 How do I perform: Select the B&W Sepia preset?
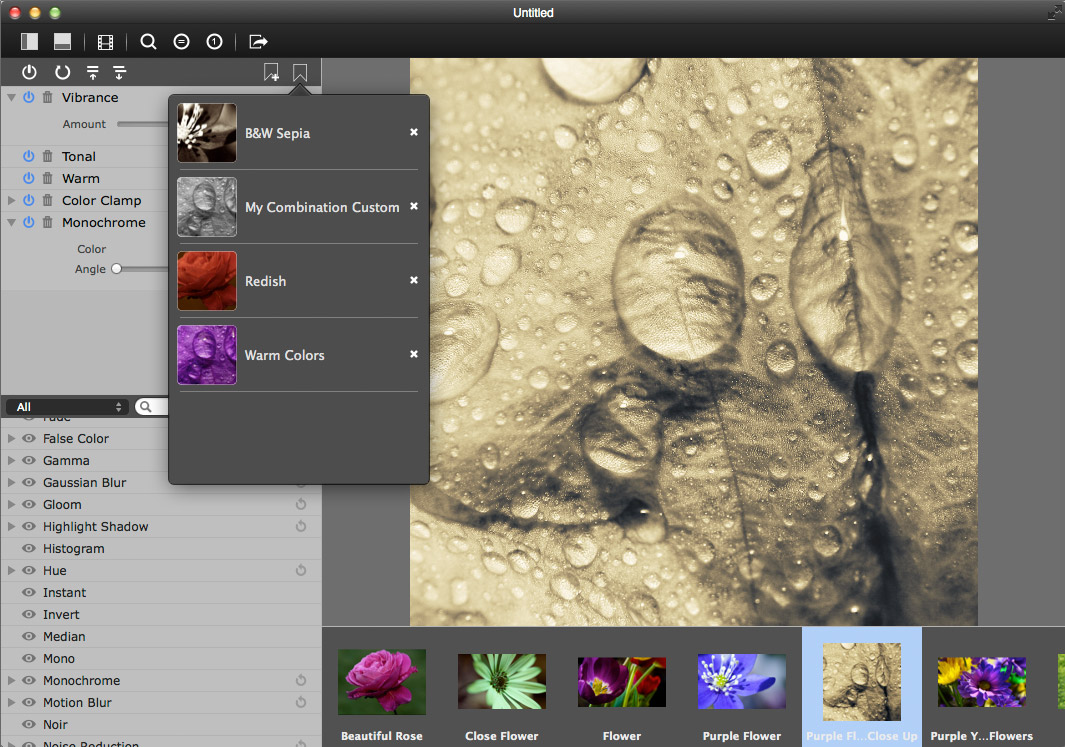click(277, 133)
